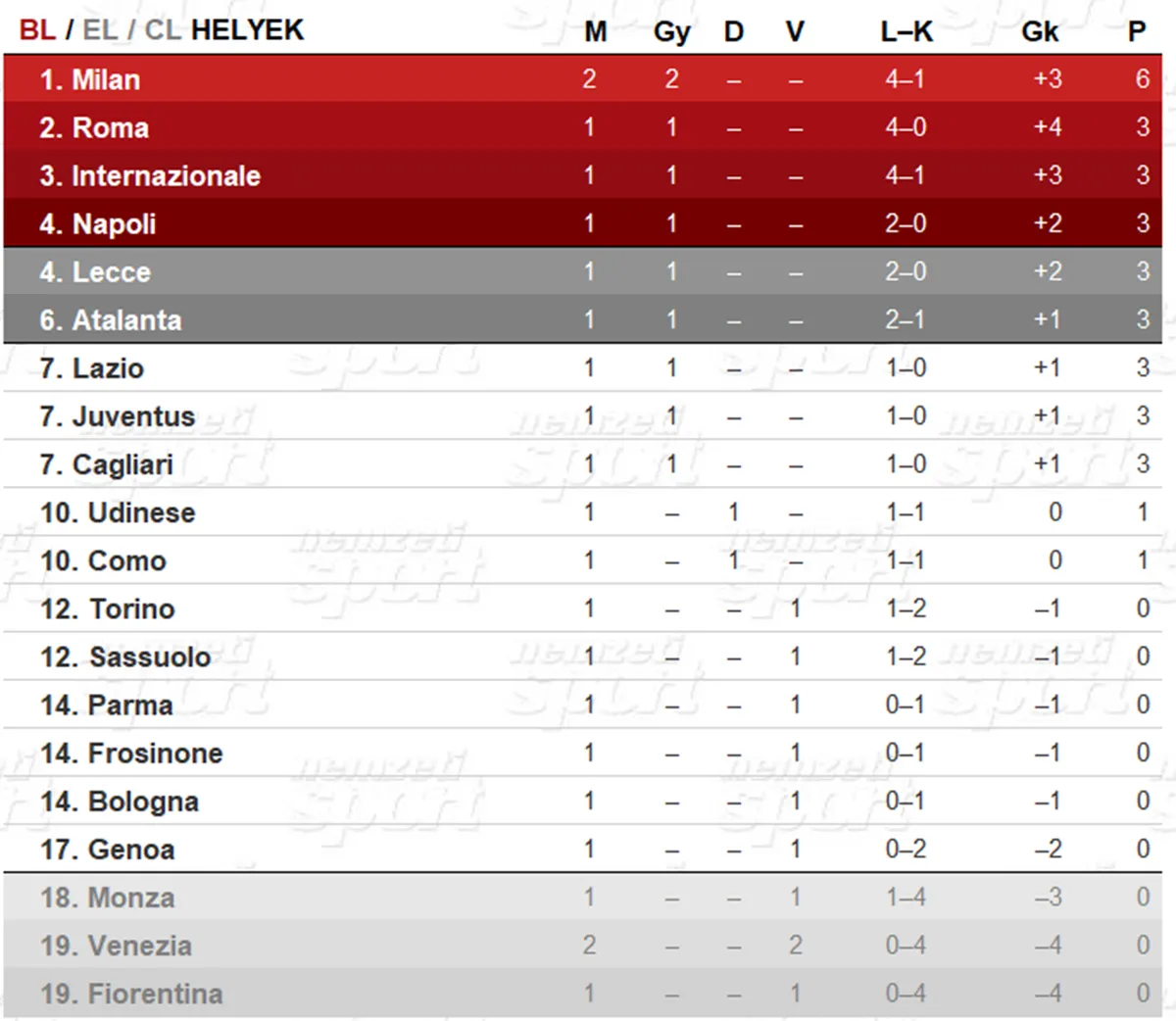Select Lecce in the standings
The height and width of the screenshot is (1021, 1176).
(111, 271)
